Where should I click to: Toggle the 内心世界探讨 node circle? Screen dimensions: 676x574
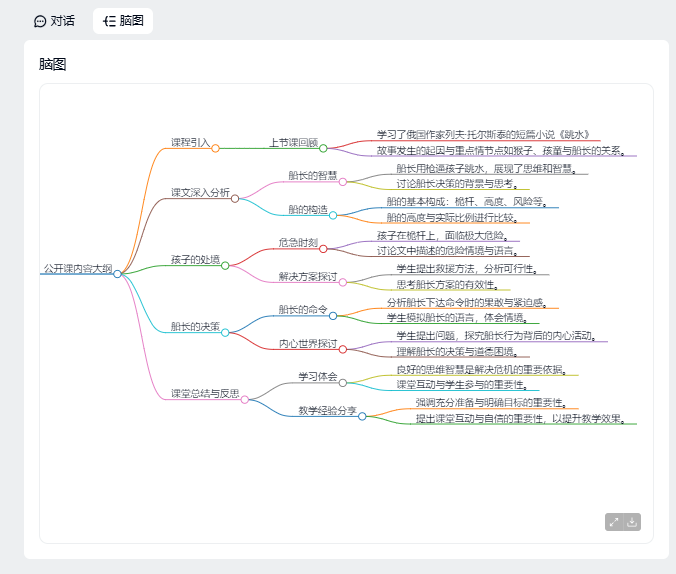343,349
